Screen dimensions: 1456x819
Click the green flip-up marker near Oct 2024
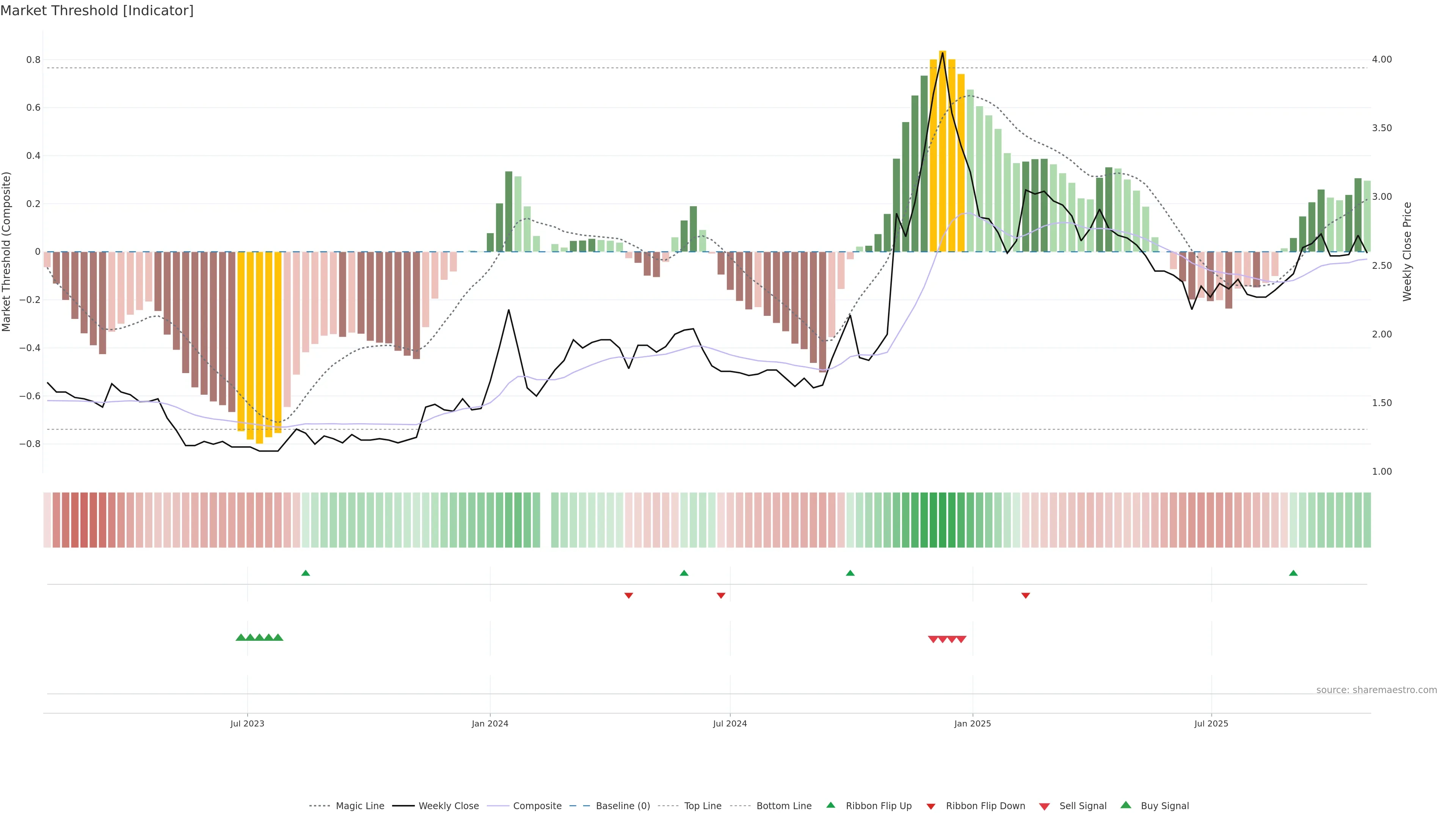tap(850, 573)
